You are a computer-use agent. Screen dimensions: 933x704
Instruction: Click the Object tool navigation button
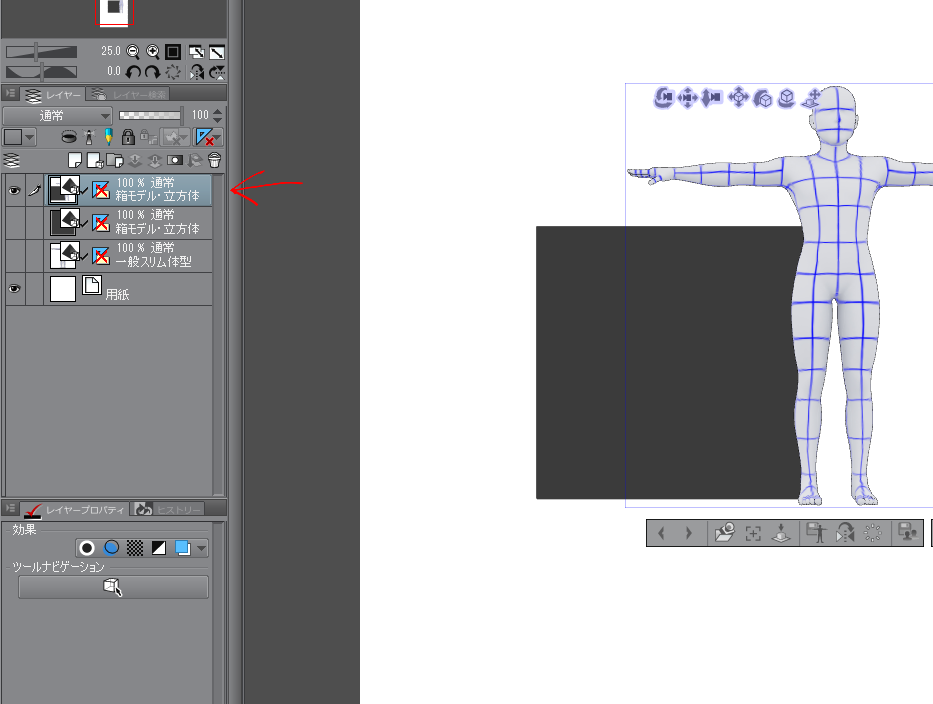(x=113, y=588)
